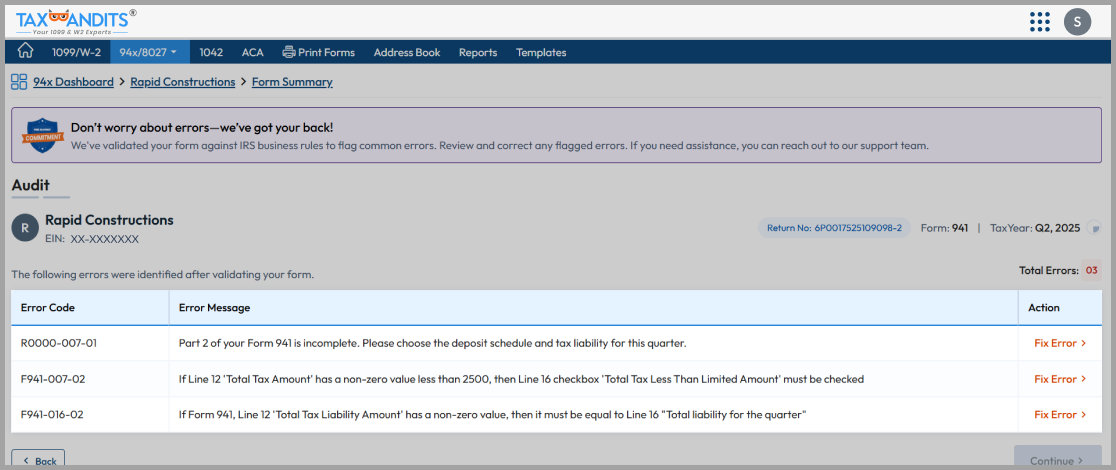Viewport: 1116px width, 470px height.
Task: Click the Total Errors count 03
Action: 1091,270
